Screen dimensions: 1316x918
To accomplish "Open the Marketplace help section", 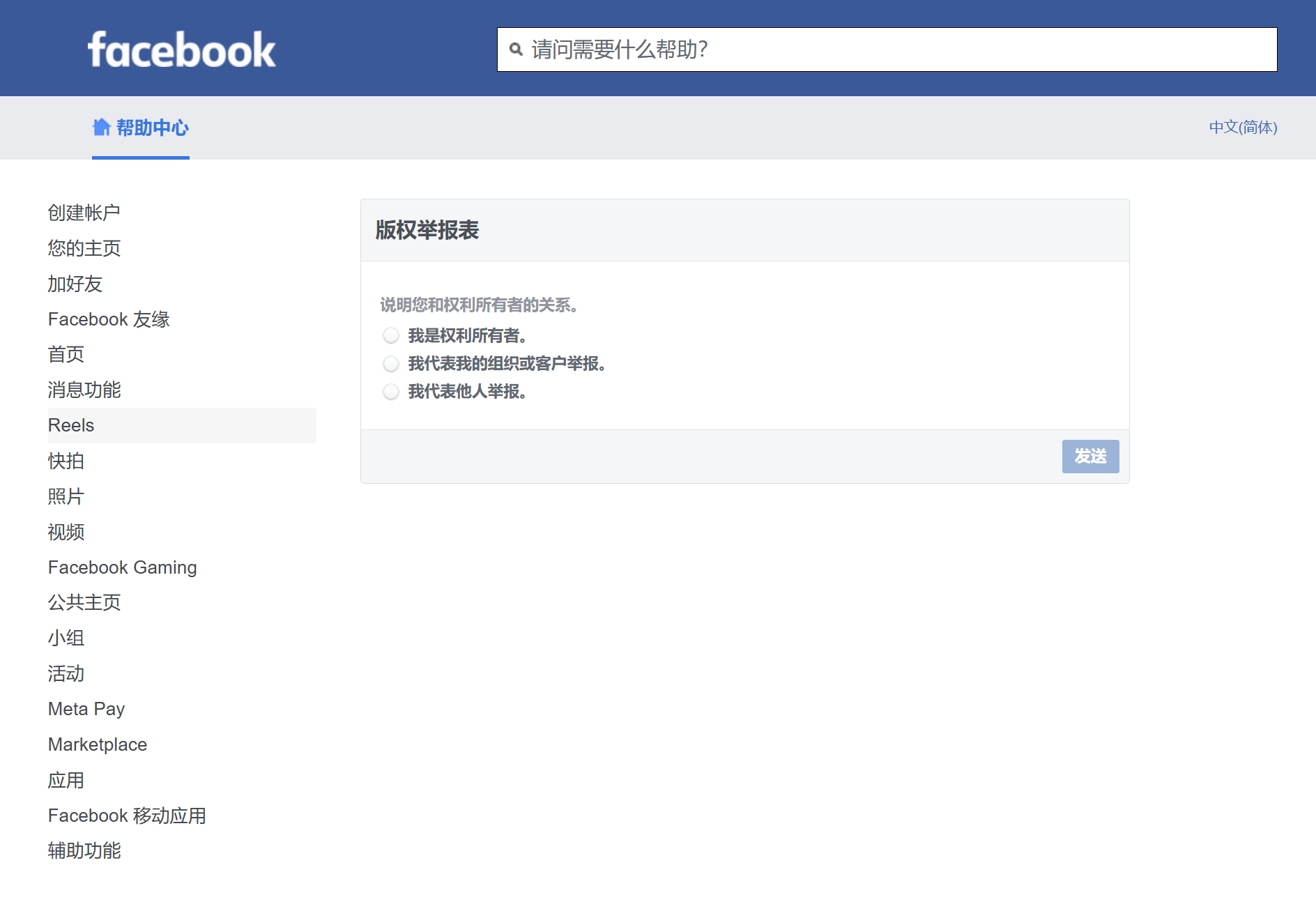I will coord(97,744).
